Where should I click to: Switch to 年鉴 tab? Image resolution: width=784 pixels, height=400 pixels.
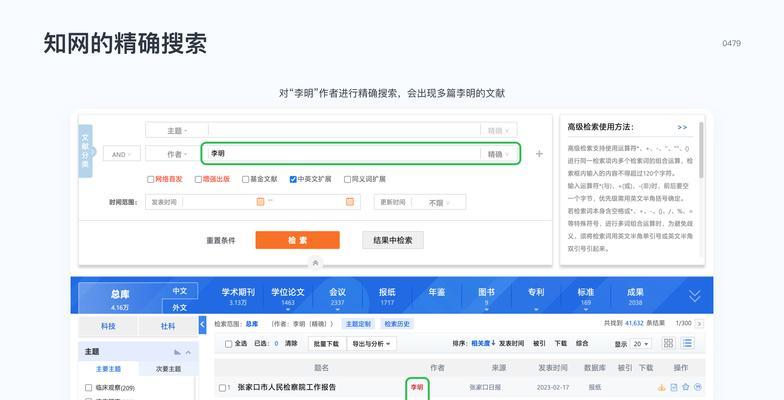click(x=436, y=292)
